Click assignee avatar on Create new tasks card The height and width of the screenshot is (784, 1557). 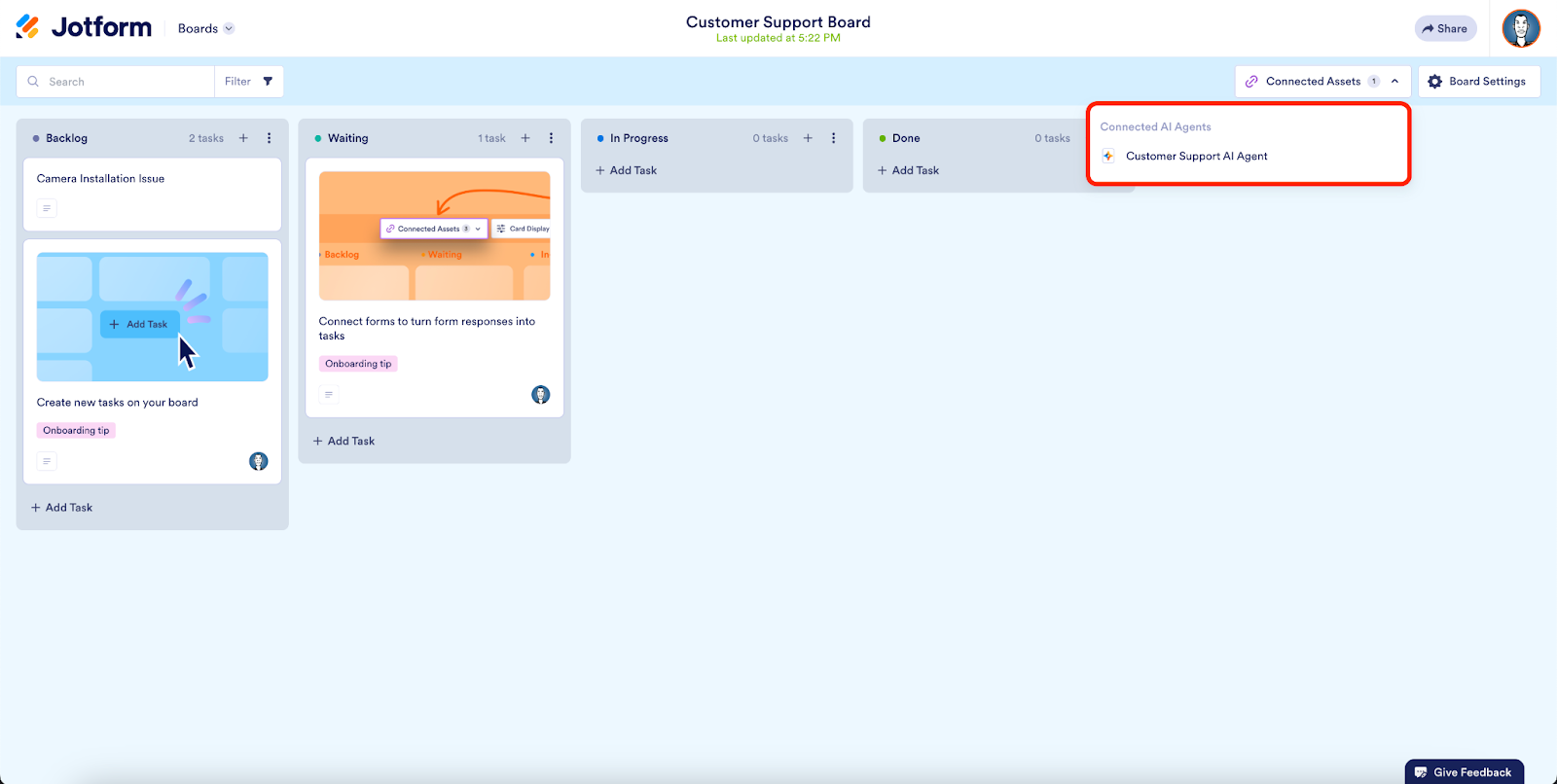tap(258, 461)
